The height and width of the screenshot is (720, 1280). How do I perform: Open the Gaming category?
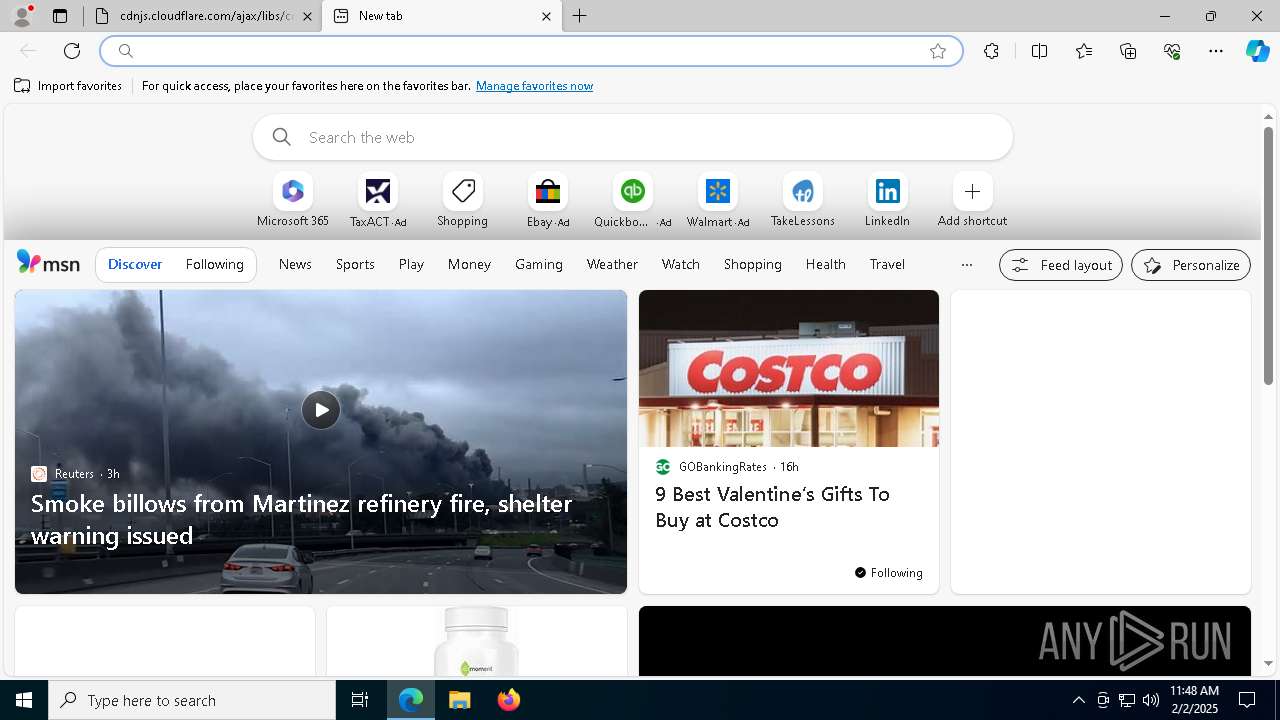click(x=539, y=264)
